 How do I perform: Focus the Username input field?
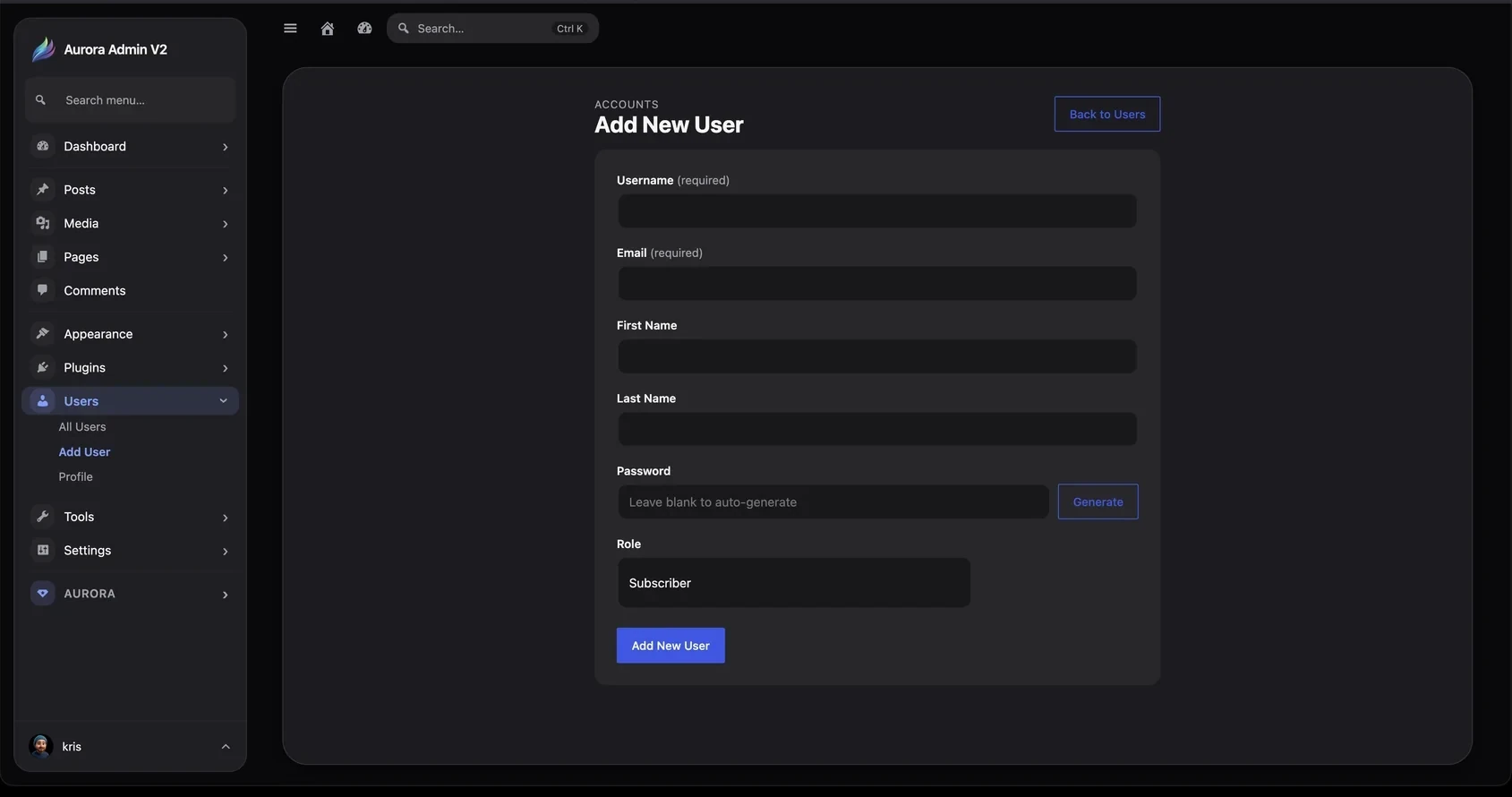pos(877,211)
